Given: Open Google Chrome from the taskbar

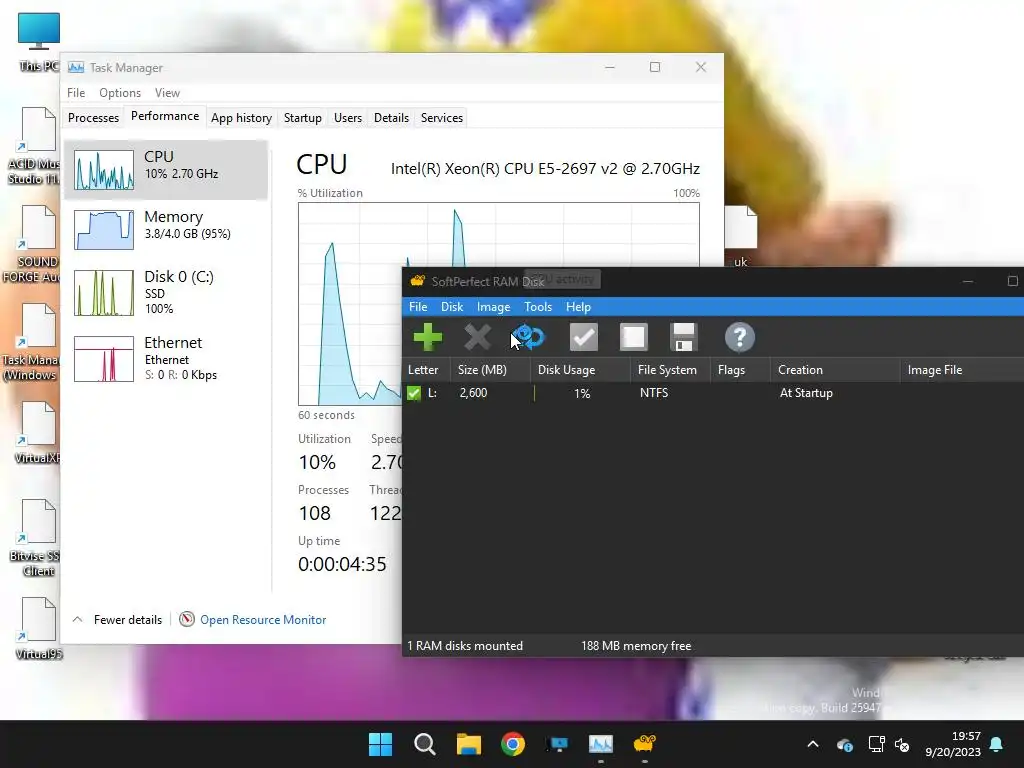Looking at the screenshot, I should [x=513, y=744].
